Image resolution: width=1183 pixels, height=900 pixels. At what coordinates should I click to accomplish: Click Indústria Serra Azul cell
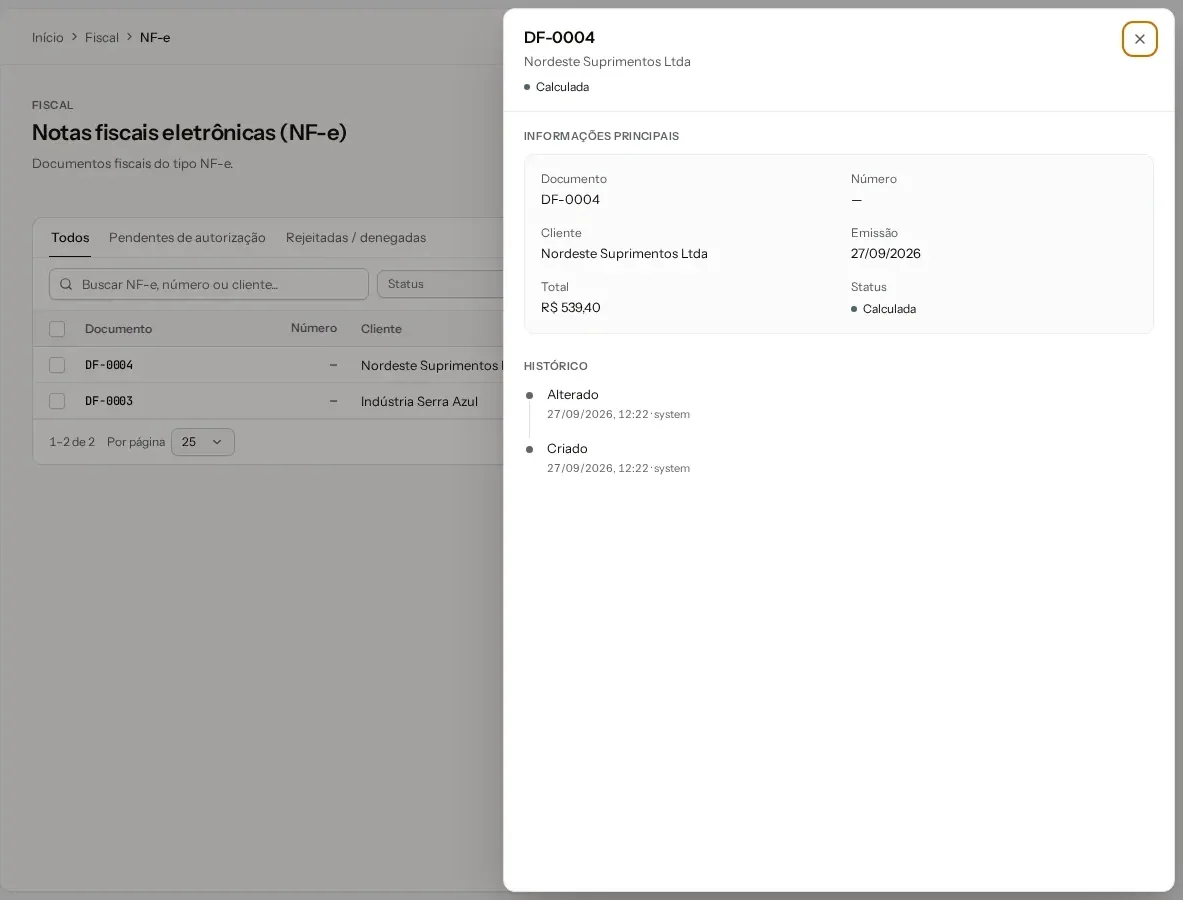pyautogui.click(x=419, y=401)
